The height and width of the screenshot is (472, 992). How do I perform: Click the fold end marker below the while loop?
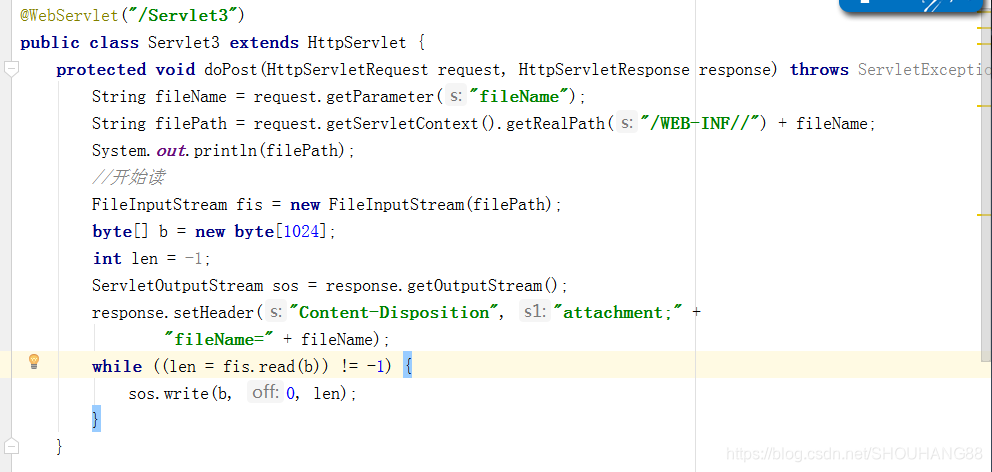coord(11,446)
